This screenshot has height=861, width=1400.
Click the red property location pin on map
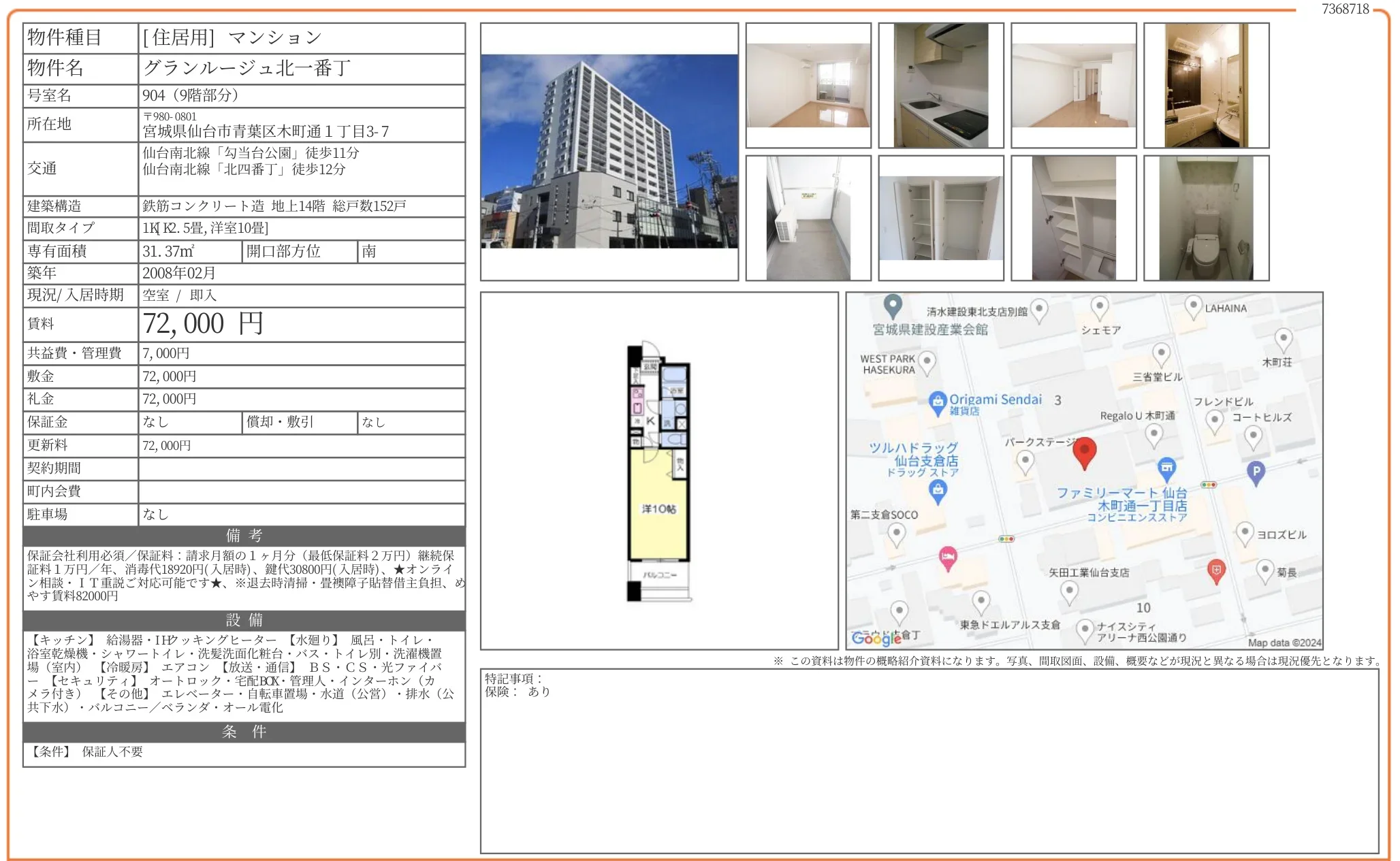coord(1084,452)
